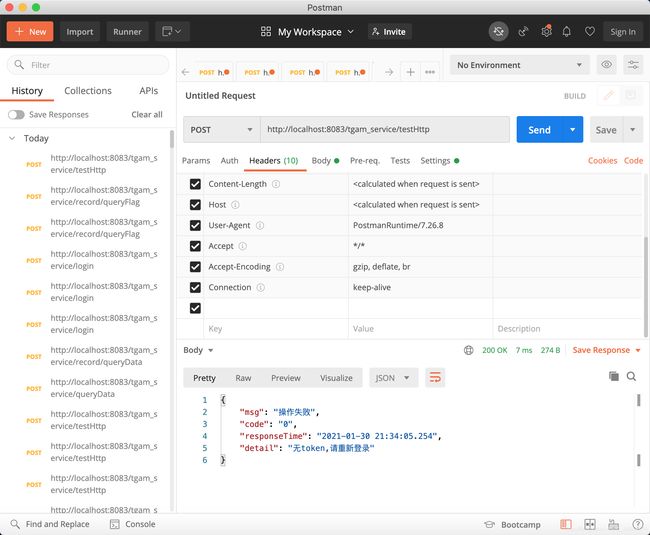
Task: Open the capture requests satellite icon
Action: (x=524, y=31)
